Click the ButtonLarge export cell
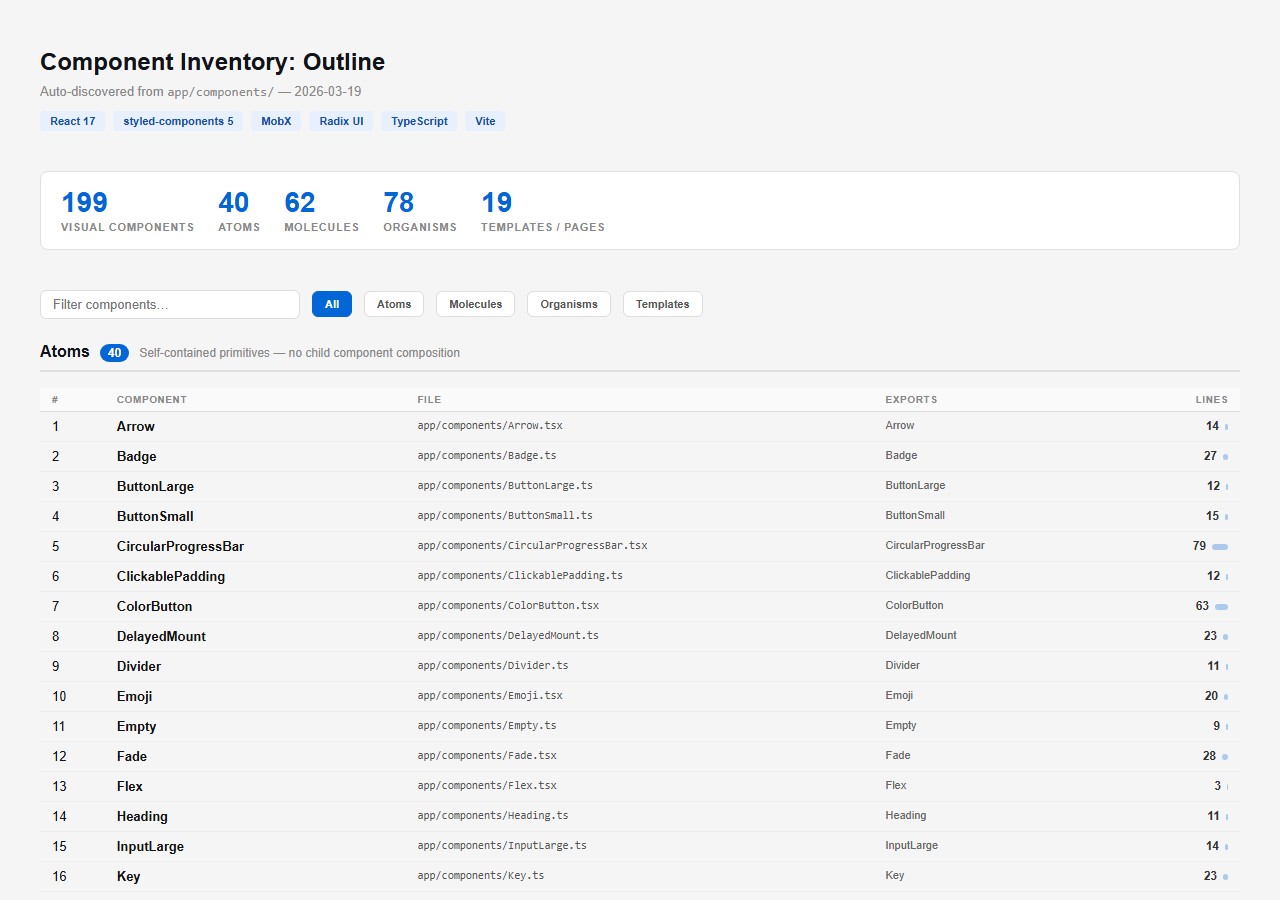Screen dimensions: 1280x900 [x=915, y=486]
